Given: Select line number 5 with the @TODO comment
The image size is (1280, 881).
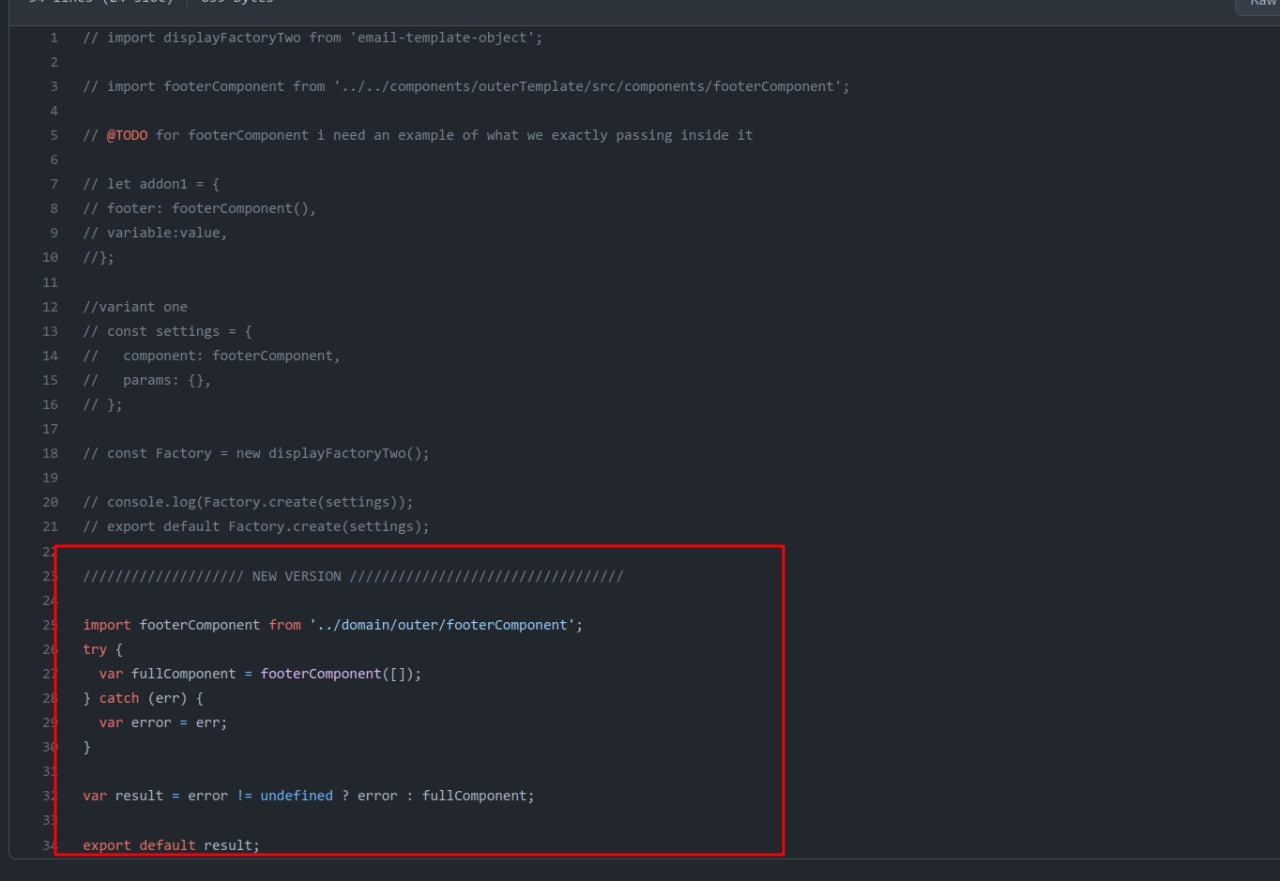Looking at the screenshot, I should (52, 135).
